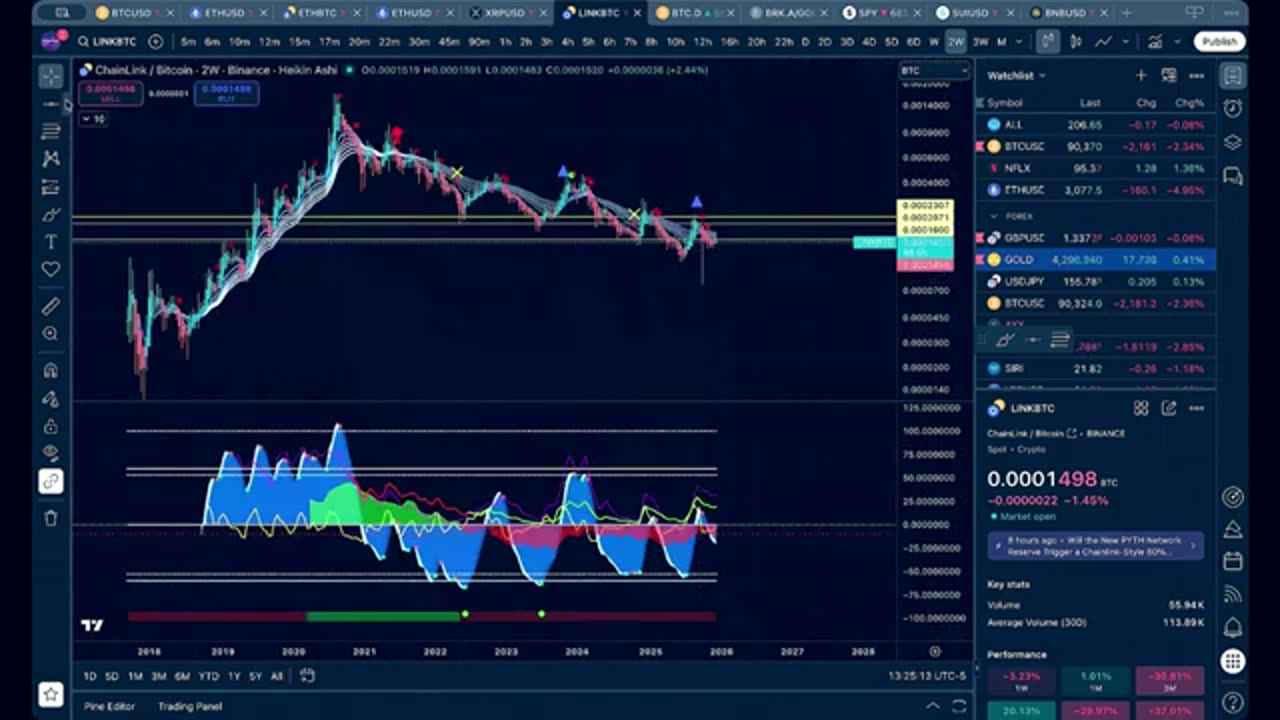The height and width of the screenshot is (720, 1280).
Task: Open the SPY tab
Action: pos(880,13)
